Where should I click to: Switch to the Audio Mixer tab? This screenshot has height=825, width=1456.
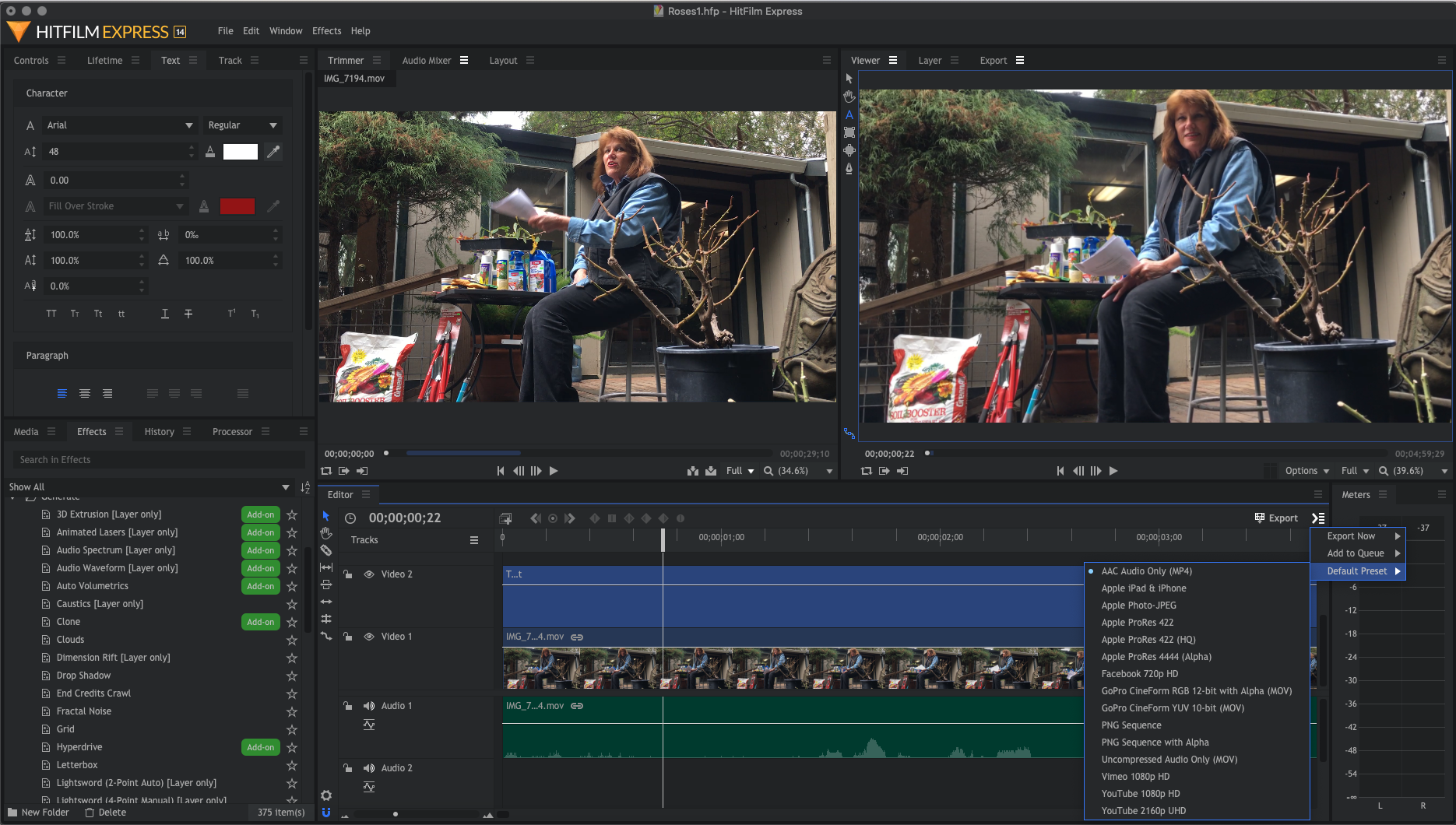(x=427, y=61)
